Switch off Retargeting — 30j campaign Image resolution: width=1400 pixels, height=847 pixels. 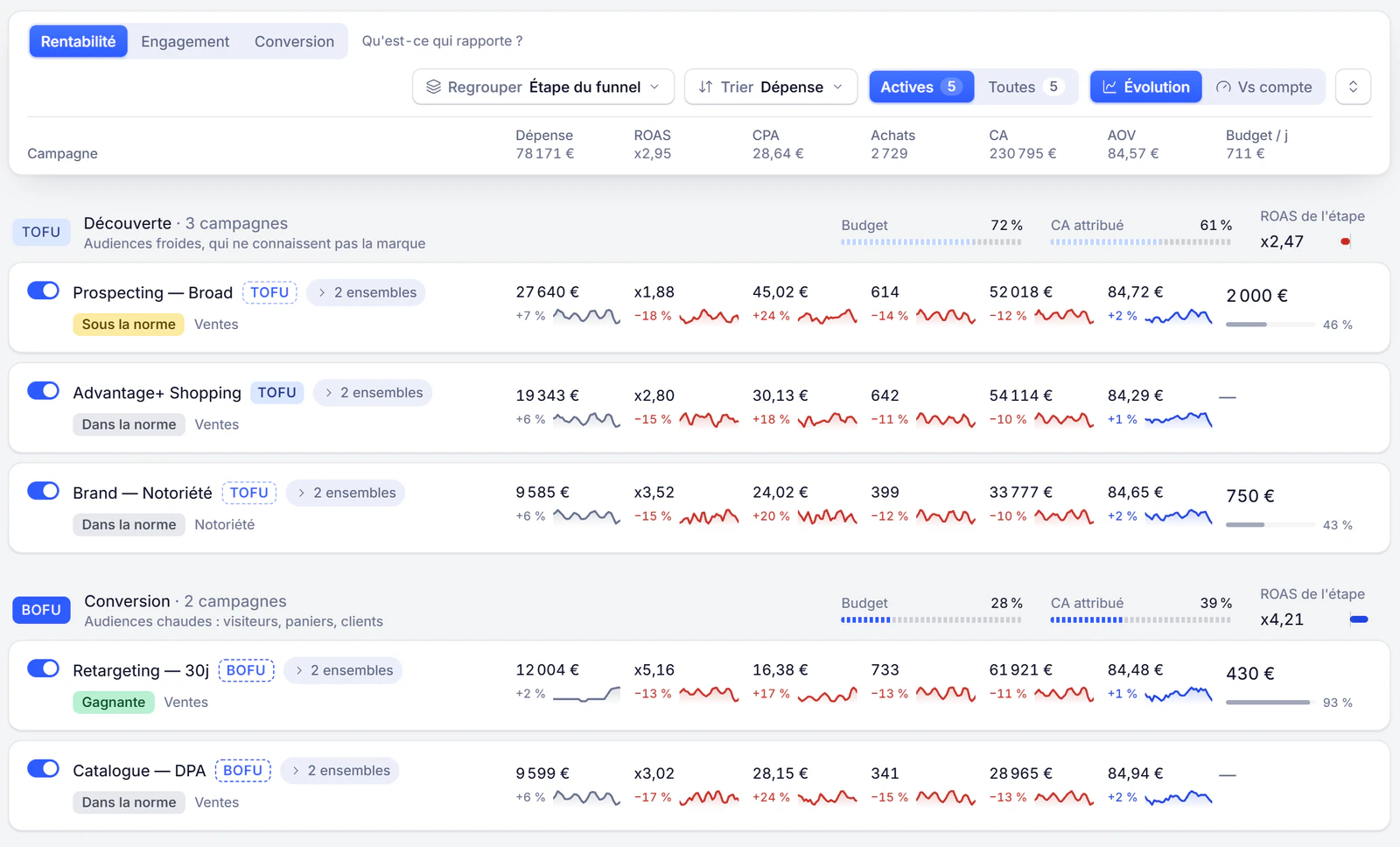[43, 668]
